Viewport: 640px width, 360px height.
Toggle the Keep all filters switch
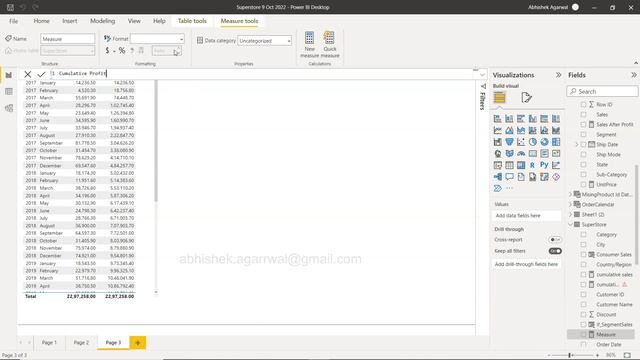click(555, 251)
